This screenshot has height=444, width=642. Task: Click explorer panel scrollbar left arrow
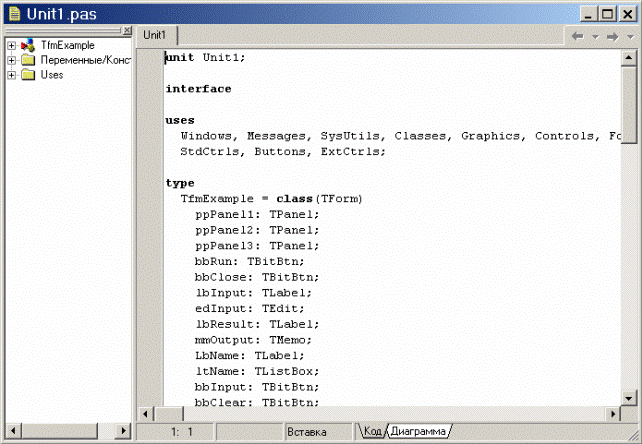(x=14, y=431)
